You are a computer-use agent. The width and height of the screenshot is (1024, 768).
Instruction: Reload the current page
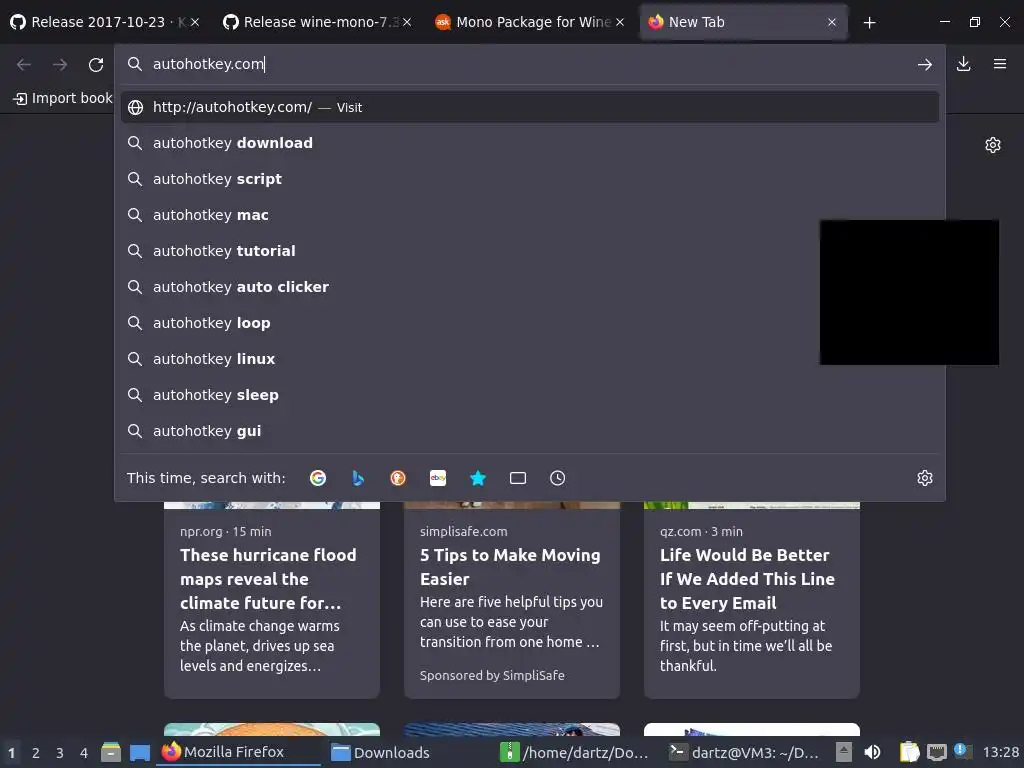click(96, 65)
